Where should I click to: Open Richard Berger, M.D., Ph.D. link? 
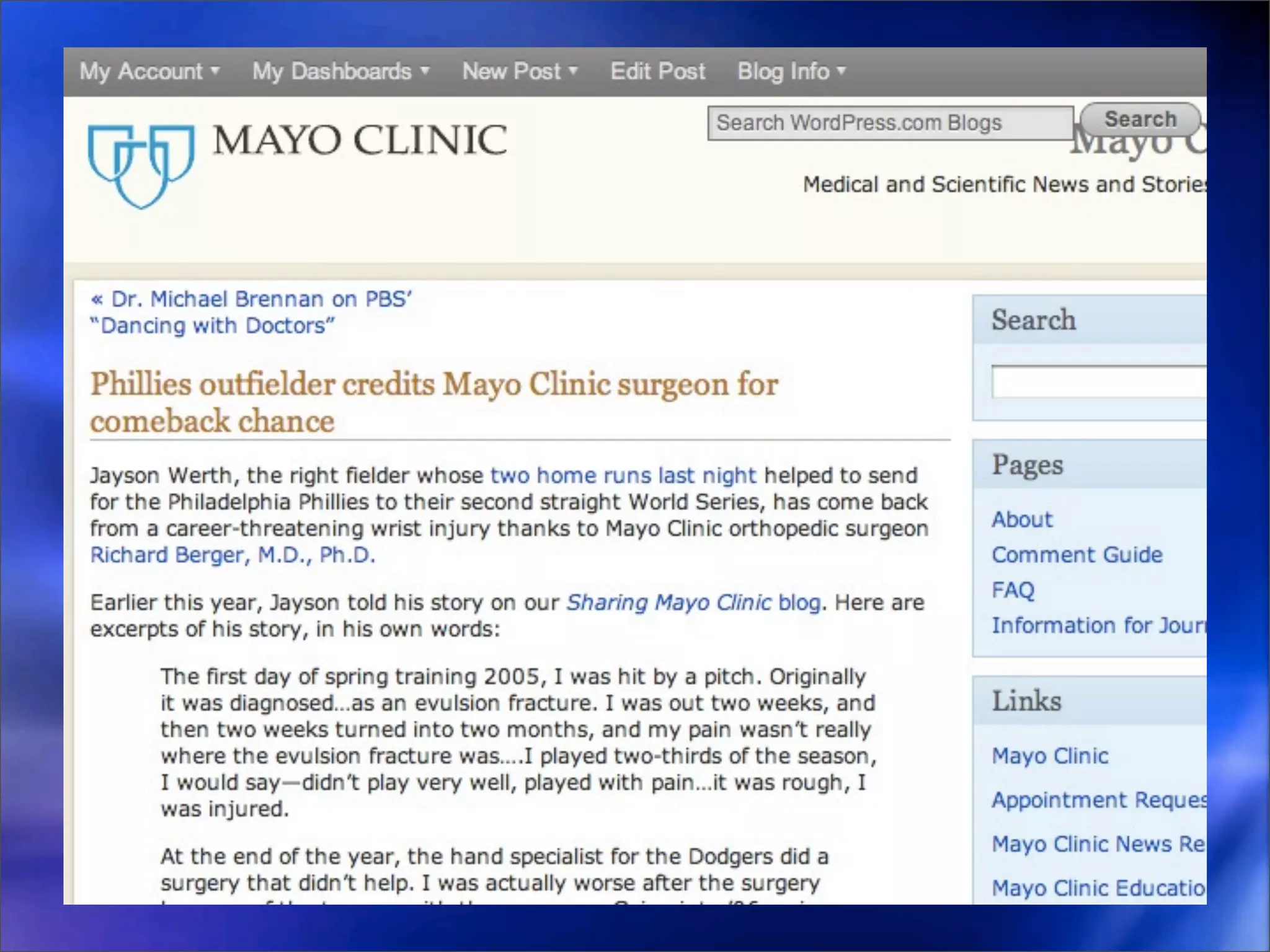[233, 555]
